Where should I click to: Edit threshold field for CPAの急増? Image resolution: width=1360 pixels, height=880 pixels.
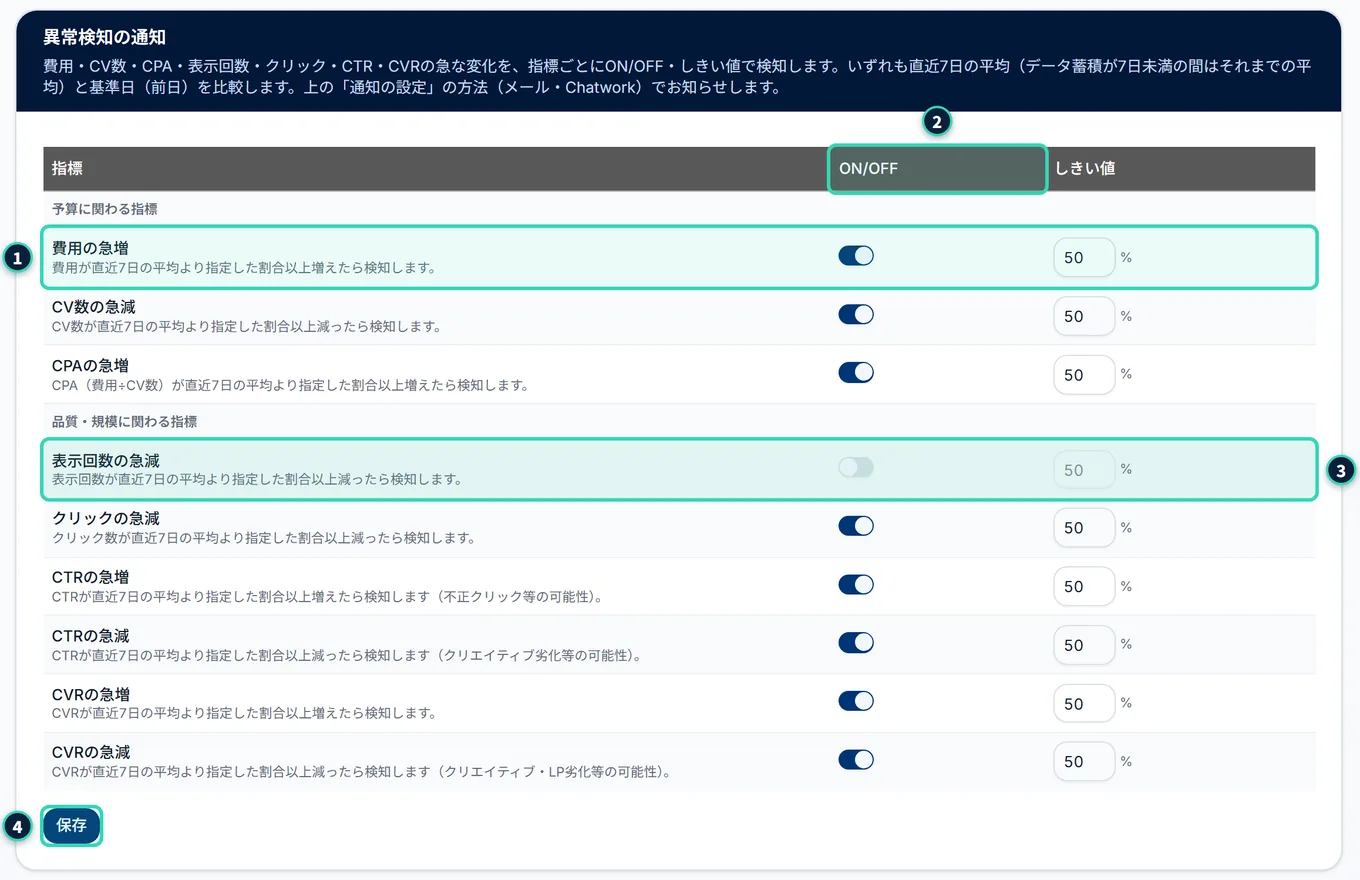pos(1084,374)
